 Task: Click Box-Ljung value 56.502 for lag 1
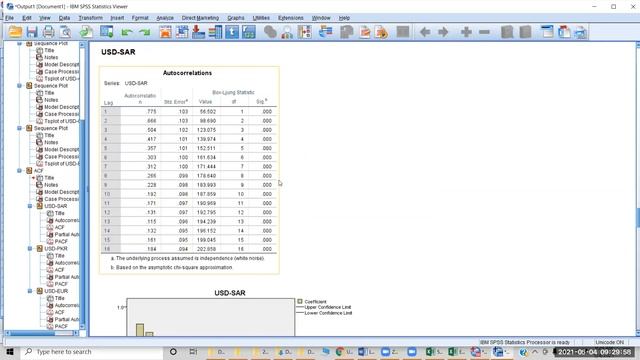[208, 111]
